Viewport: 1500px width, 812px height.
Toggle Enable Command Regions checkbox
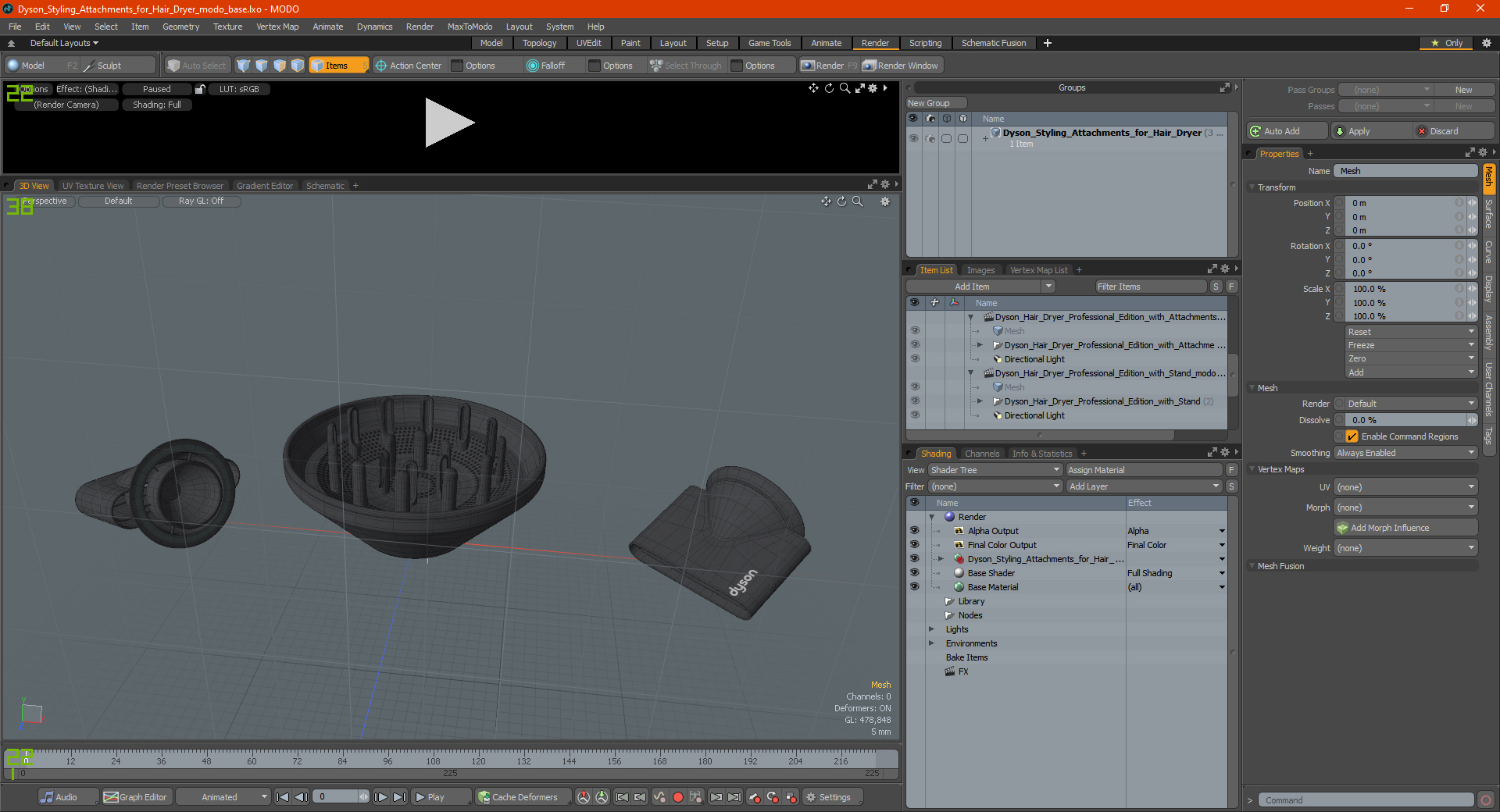click(1352, 436)
